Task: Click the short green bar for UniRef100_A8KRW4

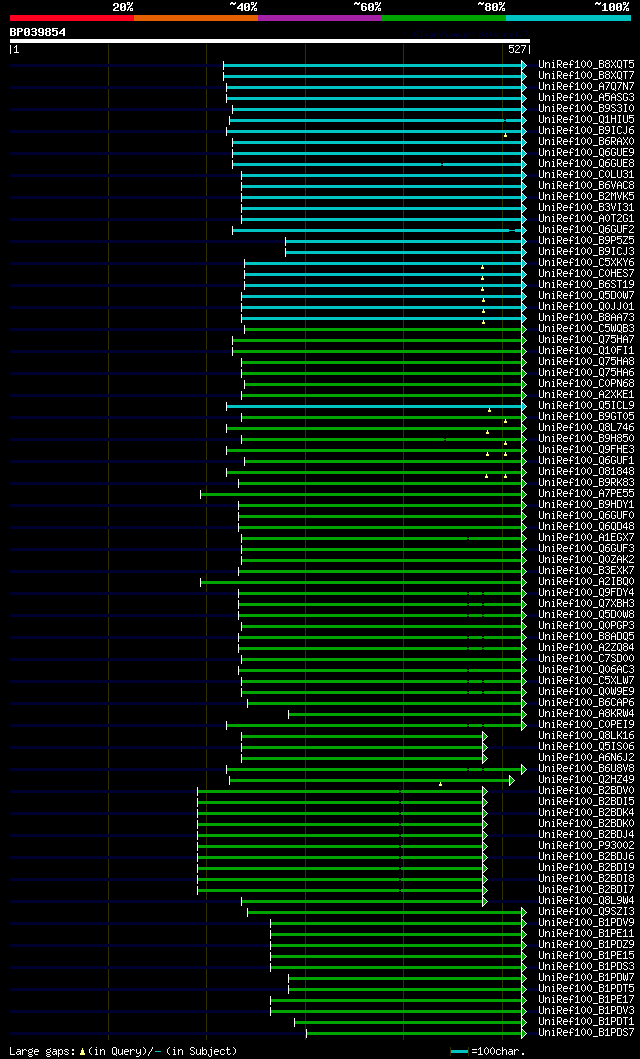Action: (x=407, y=715)
